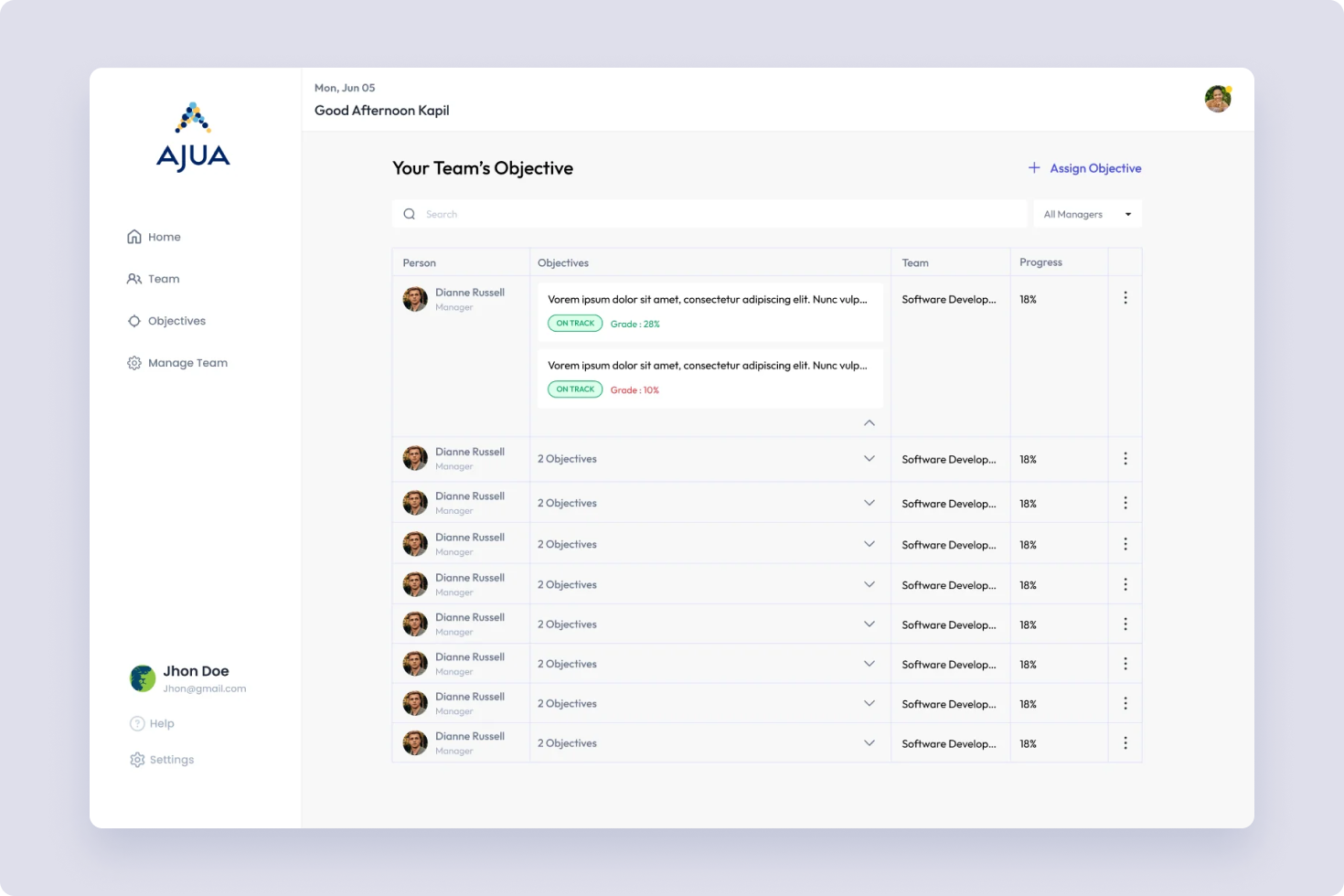Collapse the expanded objectives with up chevron

pos(869,422)
